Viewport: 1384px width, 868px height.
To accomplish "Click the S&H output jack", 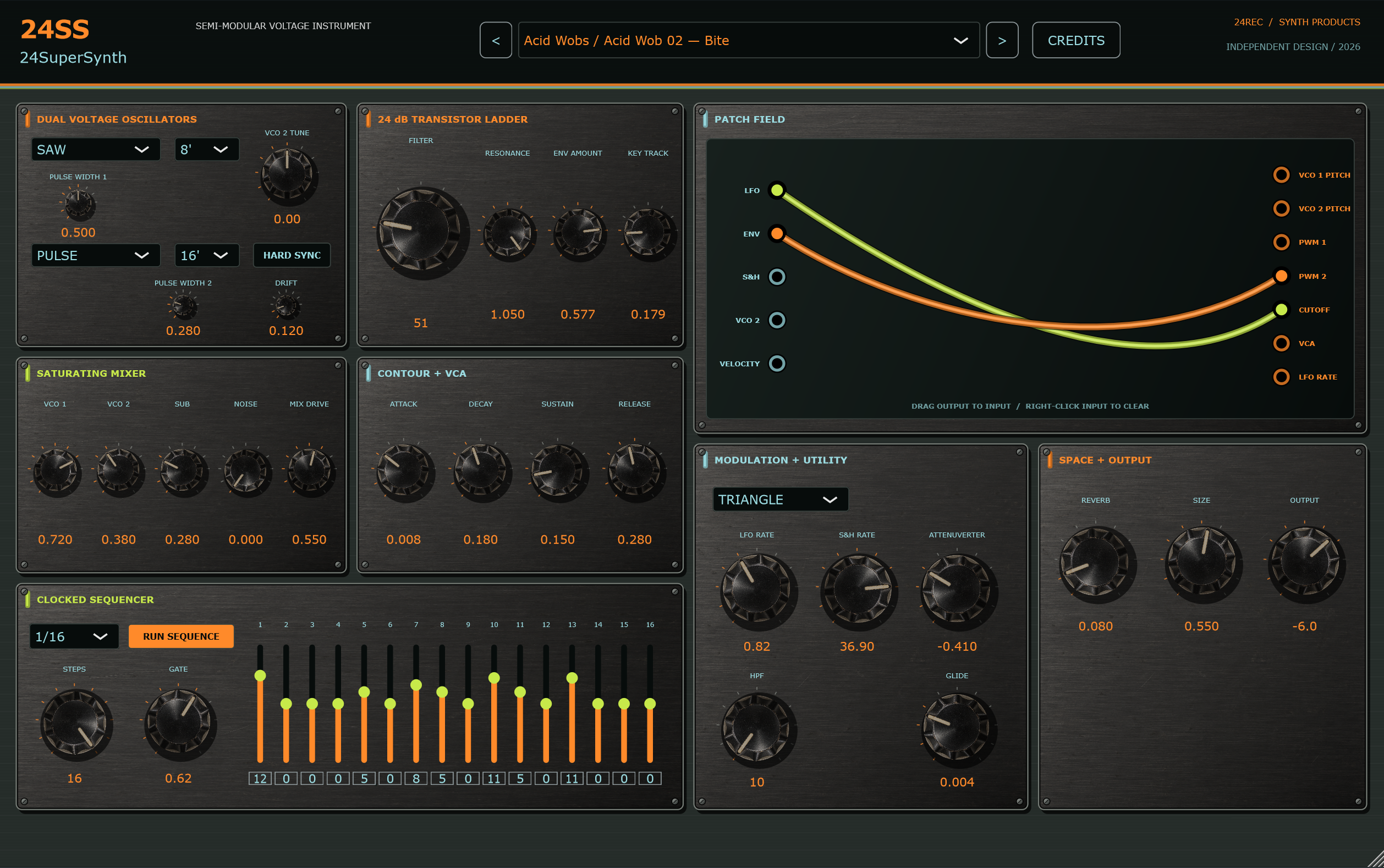I will [777, 277].
